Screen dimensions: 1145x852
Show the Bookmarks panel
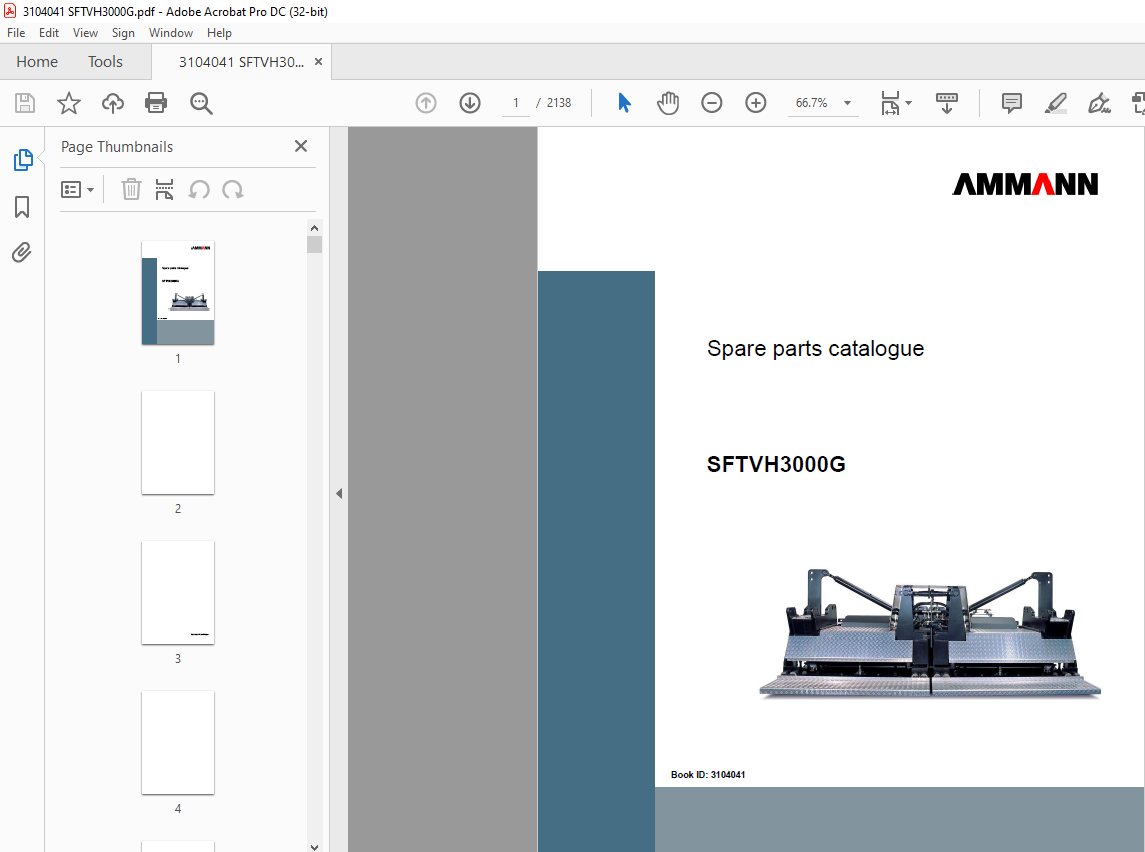point(22,207)
